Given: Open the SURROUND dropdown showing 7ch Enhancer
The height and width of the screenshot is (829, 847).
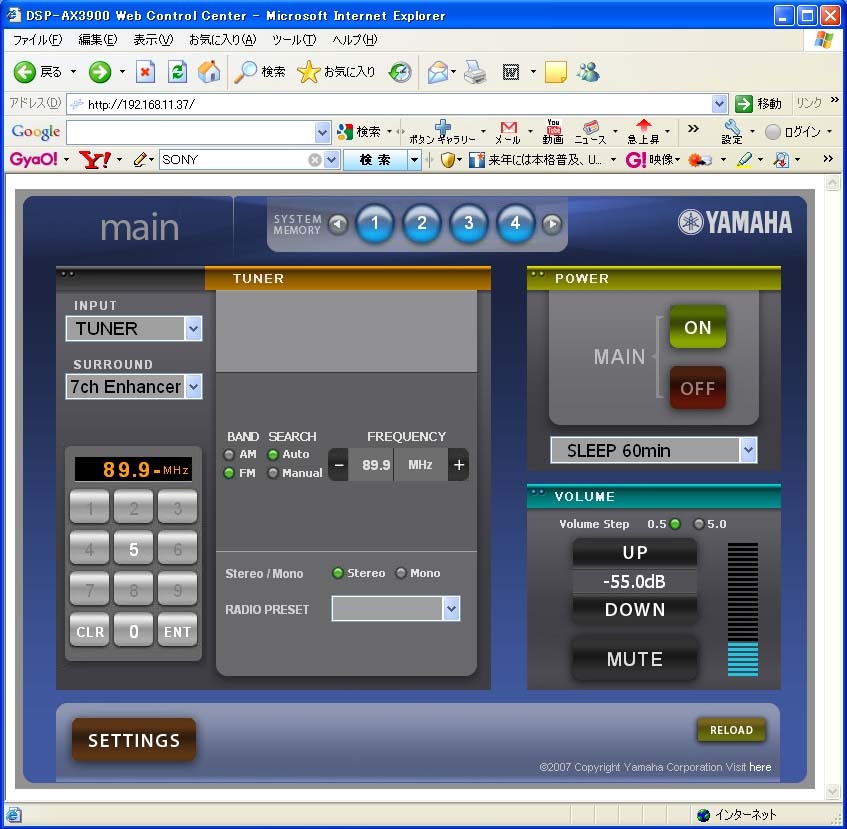Looking at the screenshot, I should (x=134, y=387).
